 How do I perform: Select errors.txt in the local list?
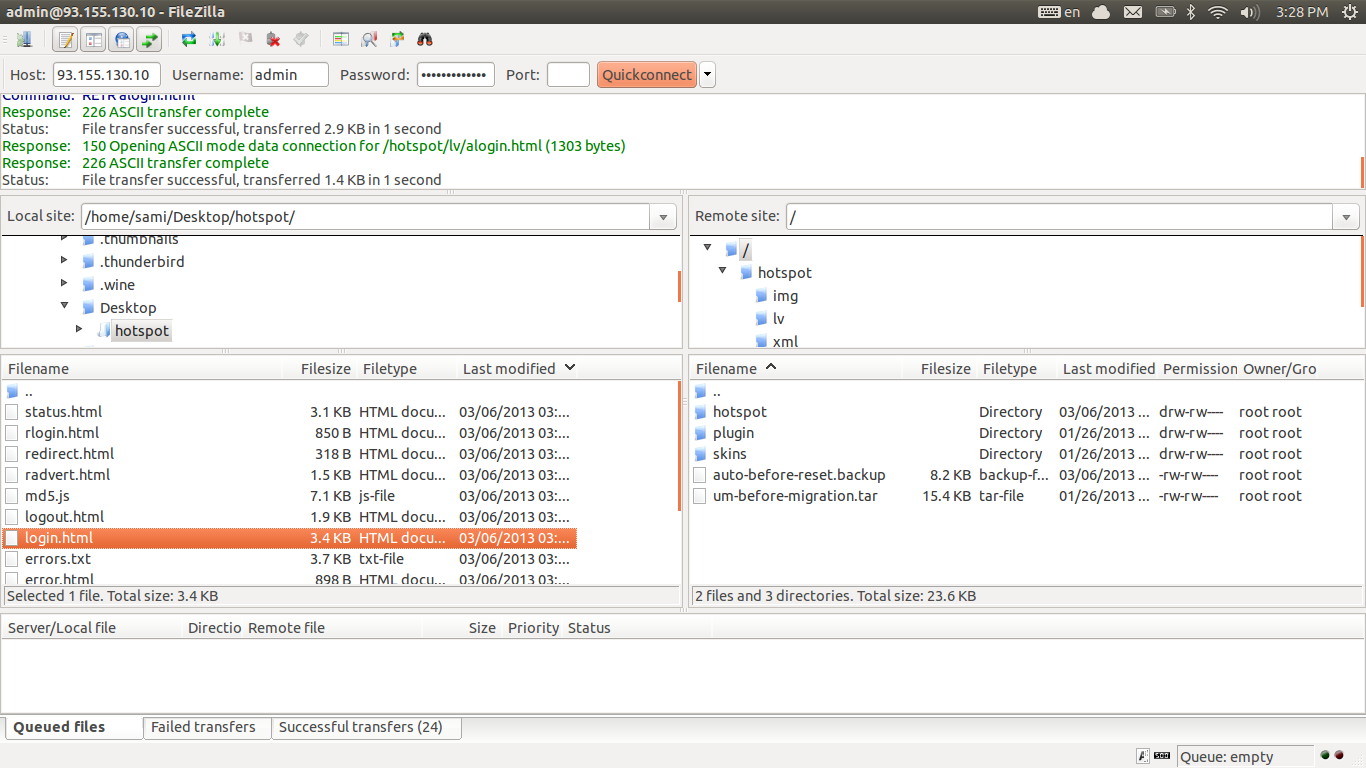click(x=289, y=559)
